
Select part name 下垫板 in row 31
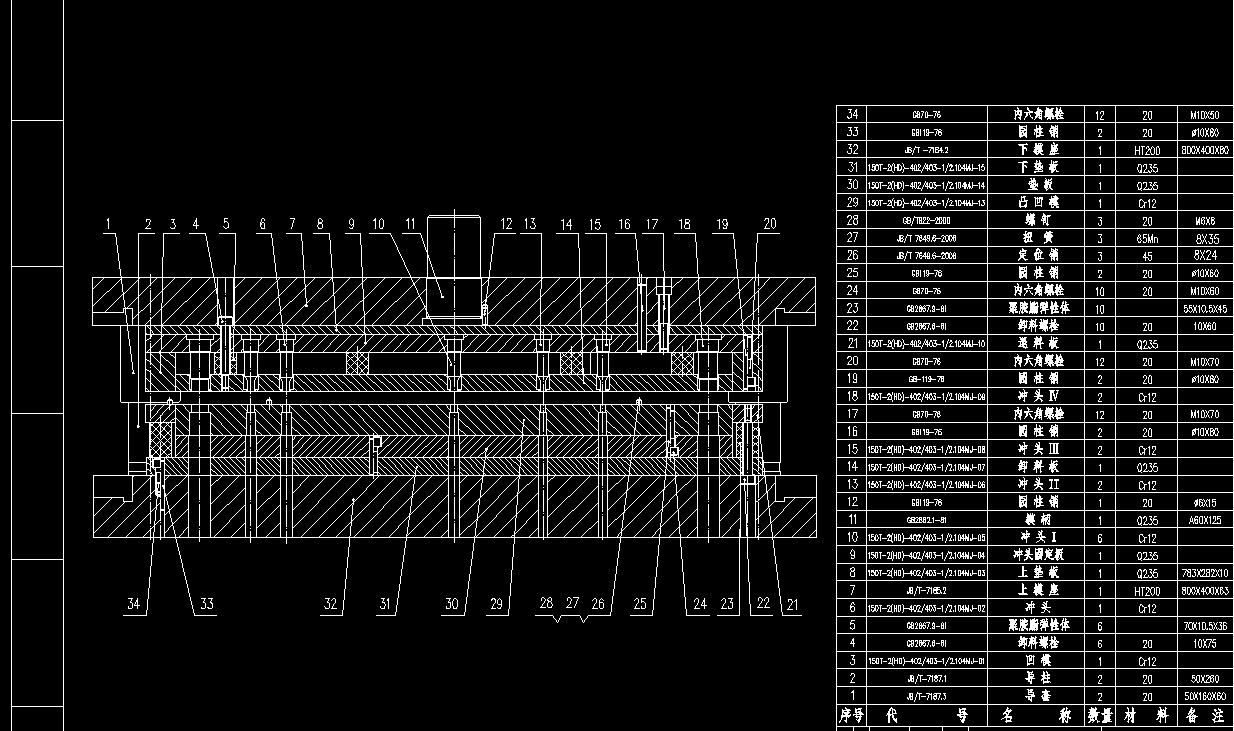(1037, 167)
